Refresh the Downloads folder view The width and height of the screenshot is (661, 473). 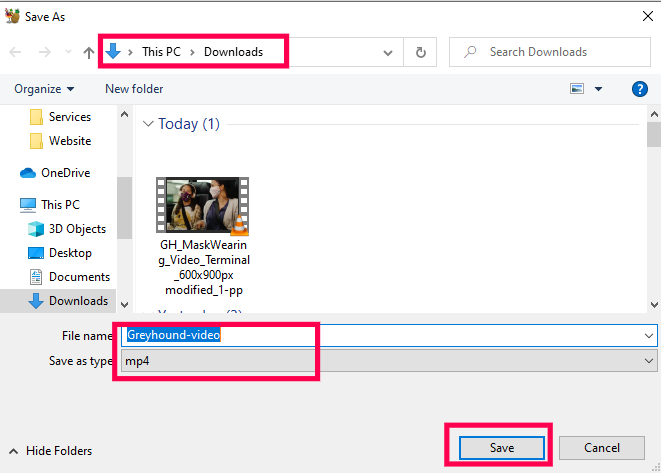tap(420, 52)
